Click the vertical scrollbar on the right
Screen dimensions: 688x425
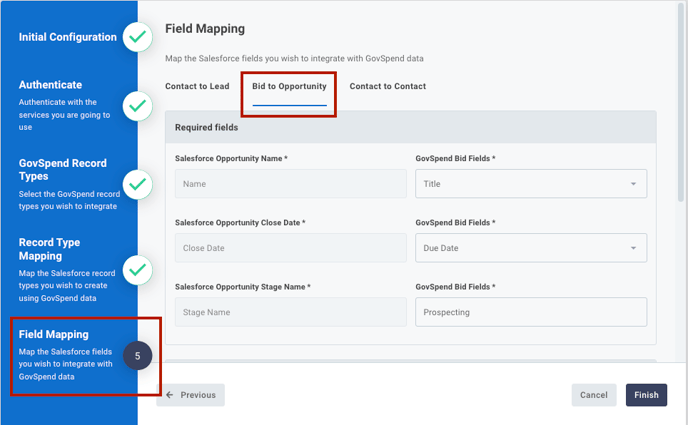pos(681,101)
